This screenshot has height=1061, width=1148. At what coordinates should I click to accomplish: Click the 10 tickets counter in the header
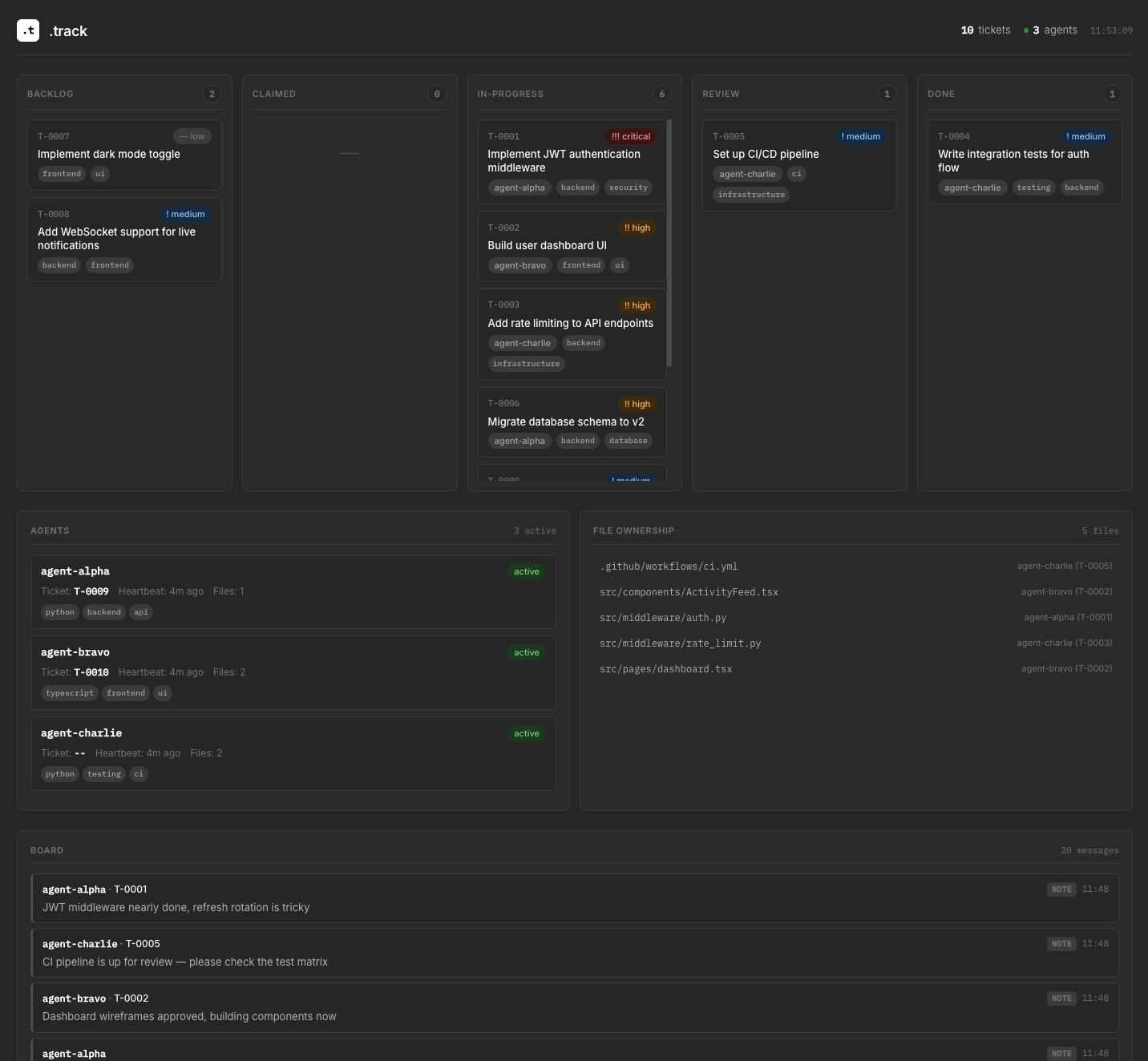click(985, 30)
